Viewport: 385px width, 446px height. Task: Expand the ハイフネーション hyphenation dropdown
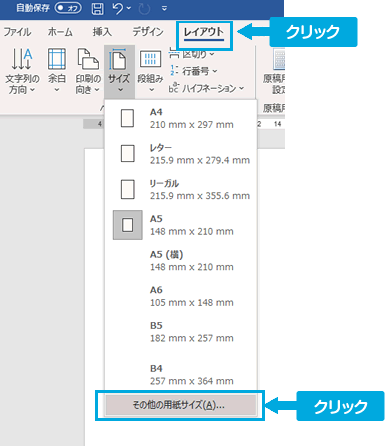(x=206, y=88)
